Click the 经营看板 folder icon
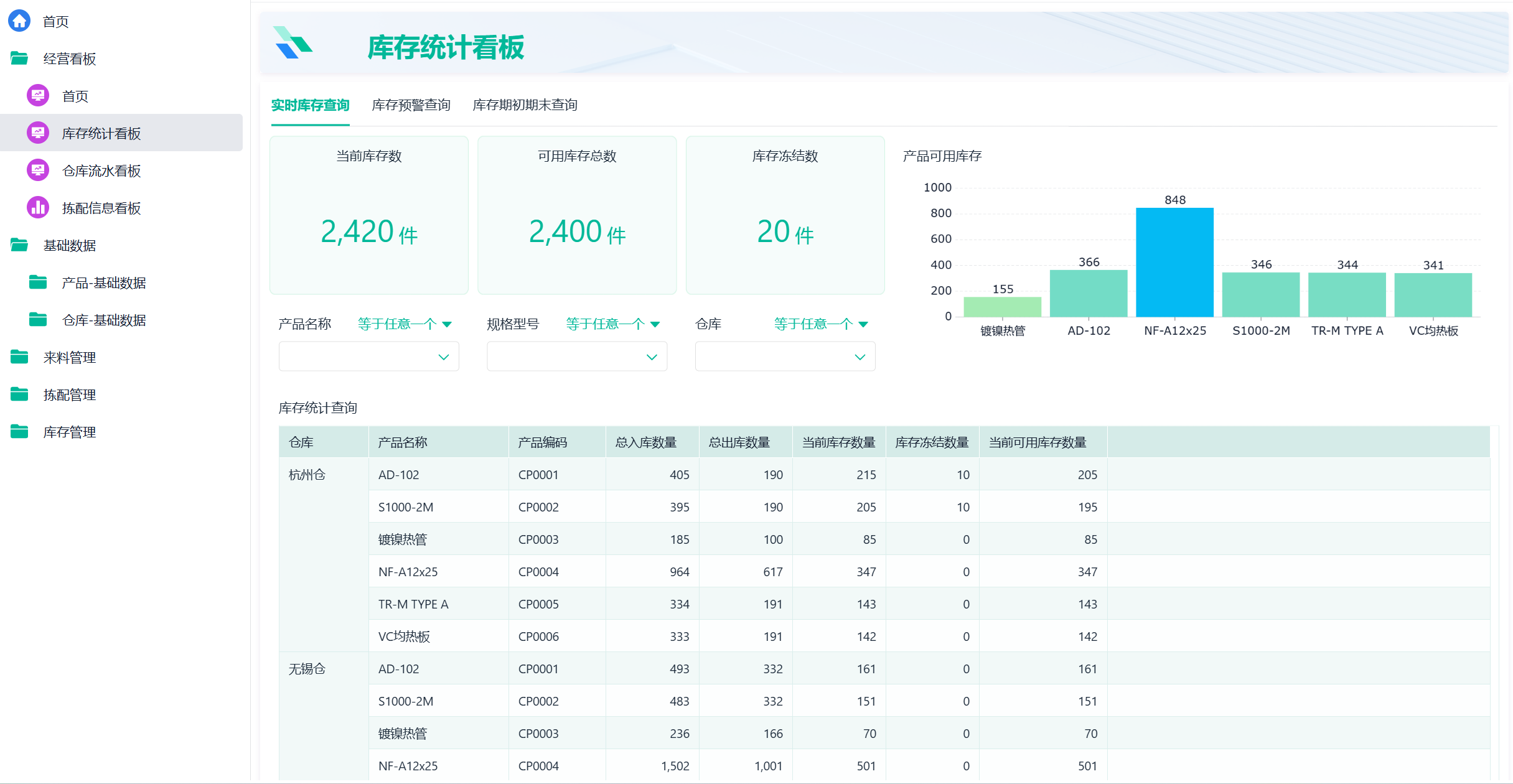 point(19,58)
